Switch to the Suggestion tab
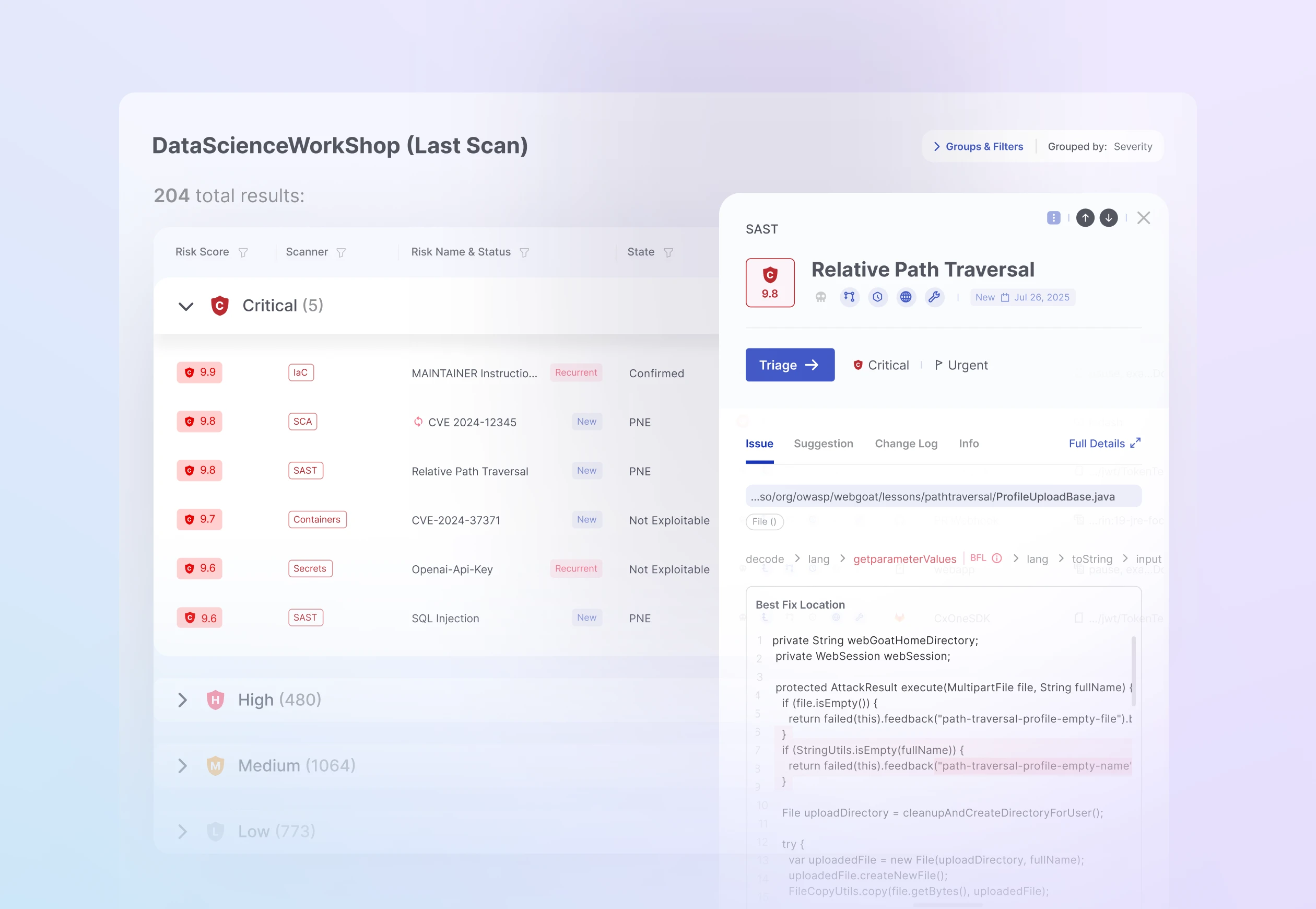This screenshot has height=909, width=1316. tap(823, 444)
